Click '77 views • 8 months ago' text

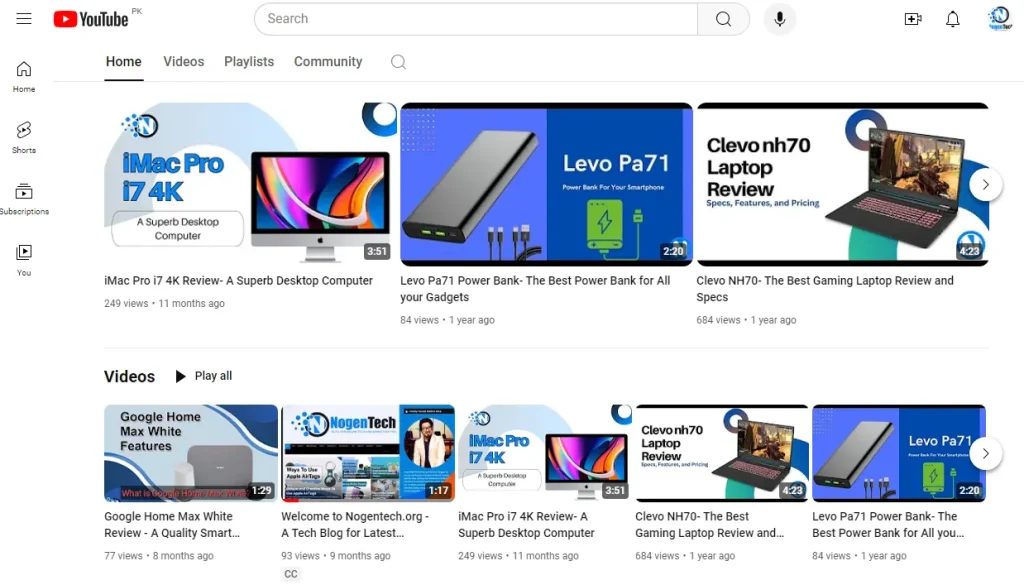(159, 556)
